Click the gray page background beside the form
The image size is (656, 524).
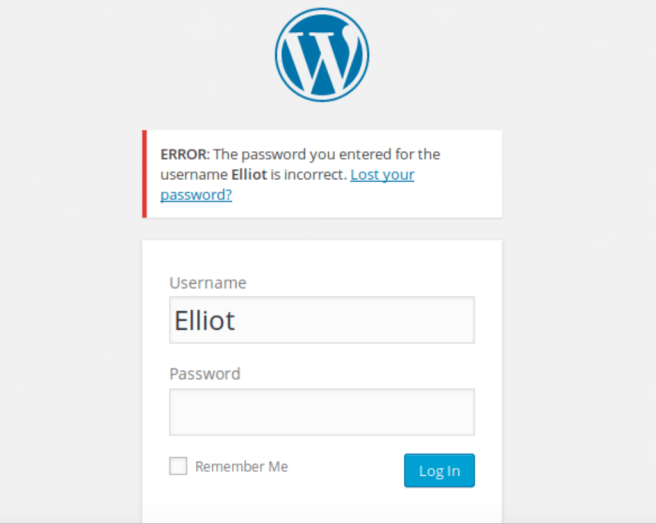click(x=70, y=350)
